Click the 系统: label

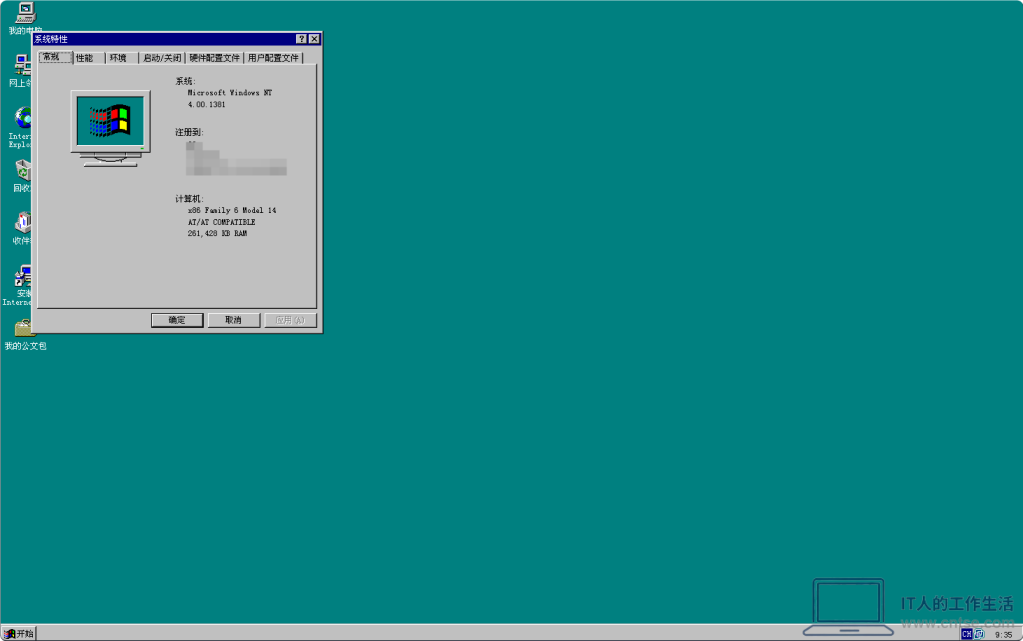pyautogui.click(x=185, y=82)
